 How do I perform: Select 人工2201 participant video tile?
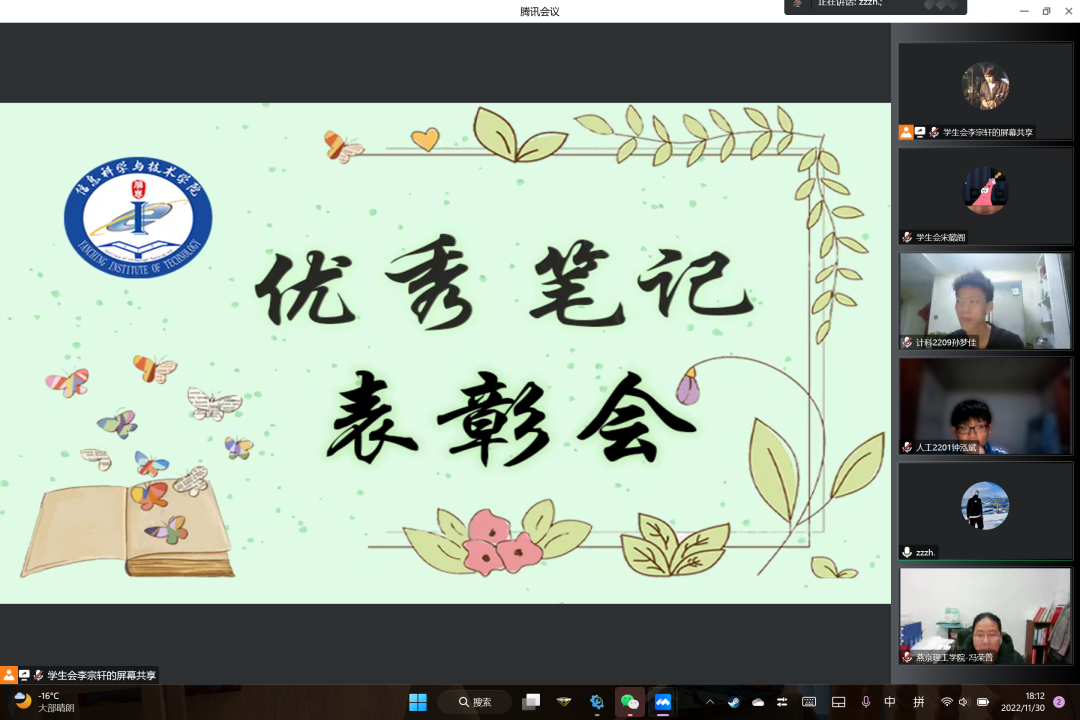point(985,406)
